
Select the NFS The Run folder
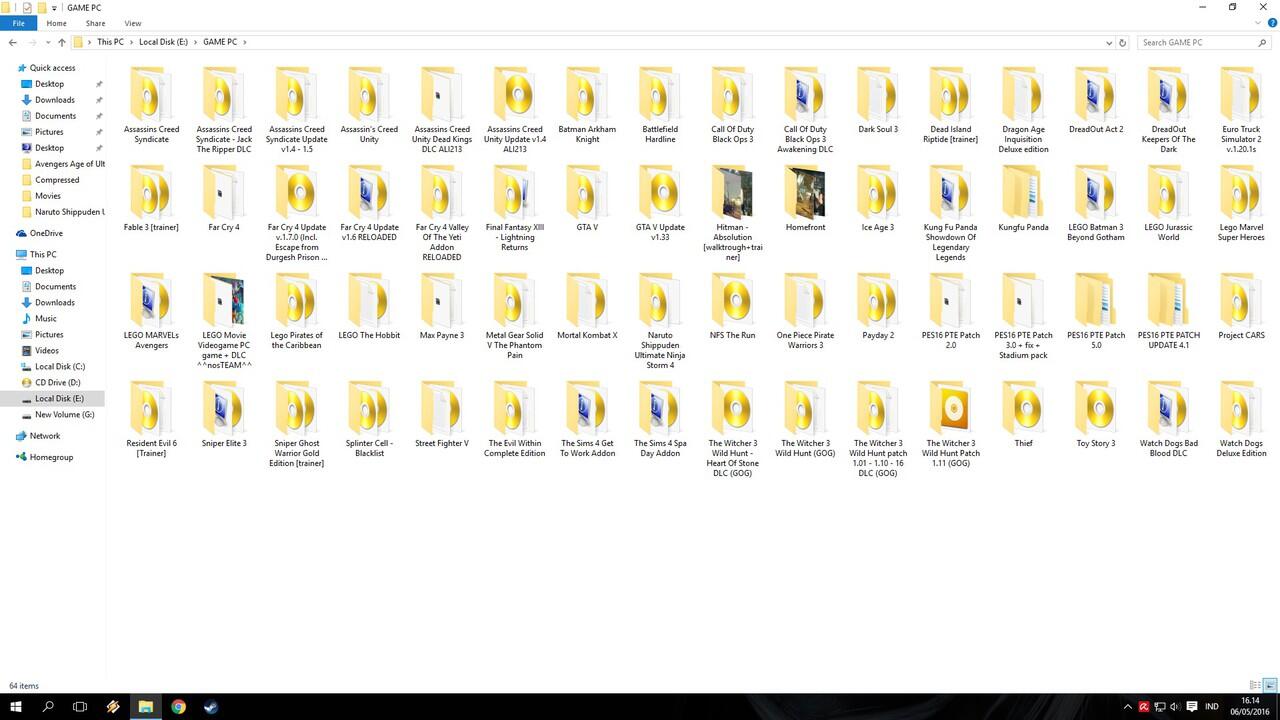(732, 306)
